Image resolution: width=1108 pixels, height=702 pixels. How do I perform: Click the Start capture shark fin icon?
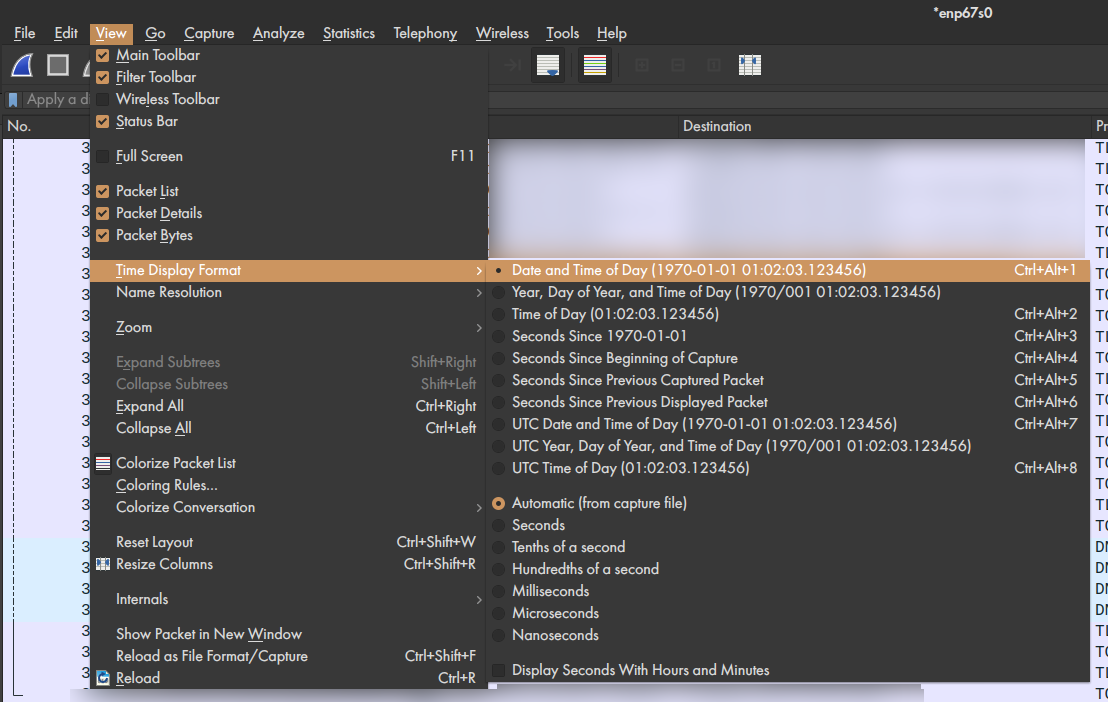[23, 65]
